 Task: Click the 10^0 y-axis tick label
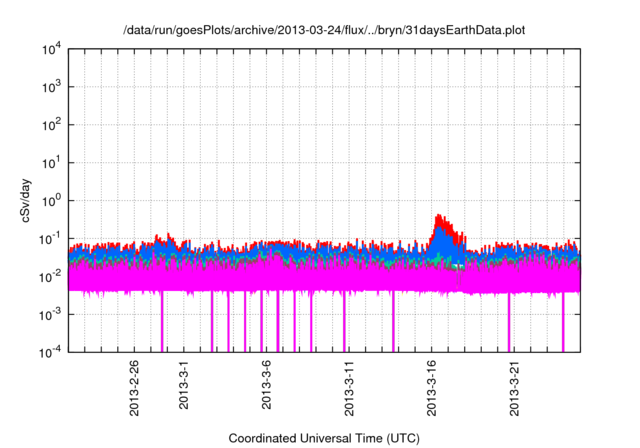[x=52, y=201]
